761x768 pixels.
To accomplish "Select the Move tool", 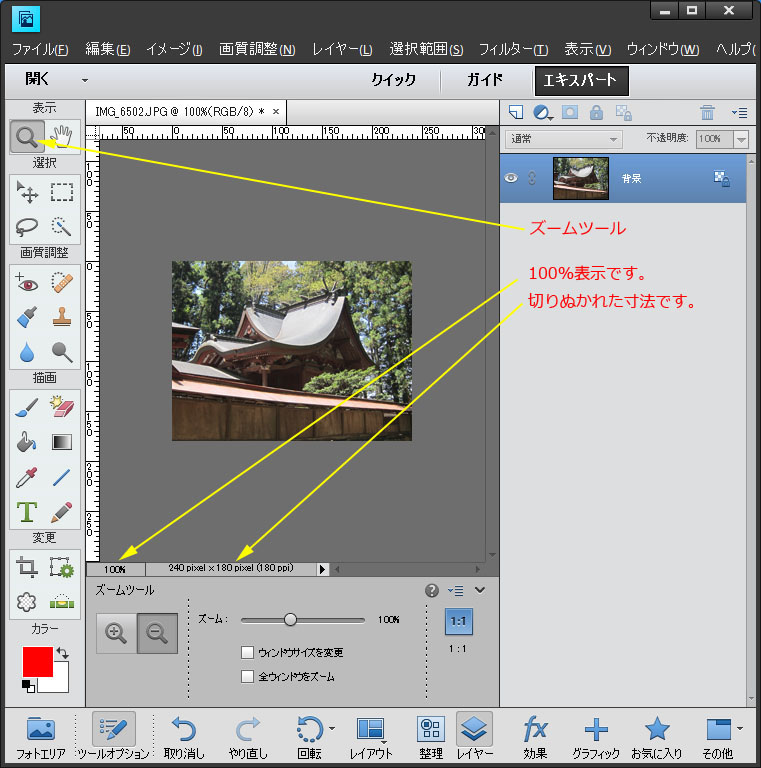I will (27, 192).
